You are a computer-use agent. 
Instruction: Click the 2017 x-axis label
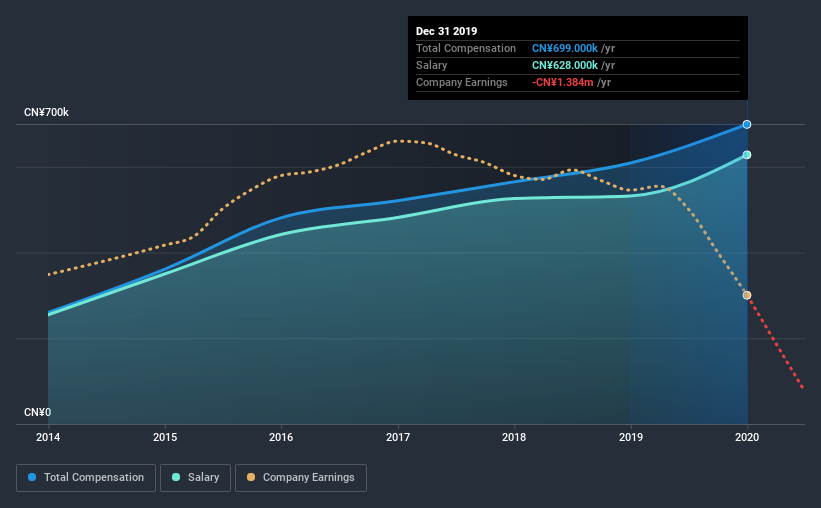[x=398, y=437]
